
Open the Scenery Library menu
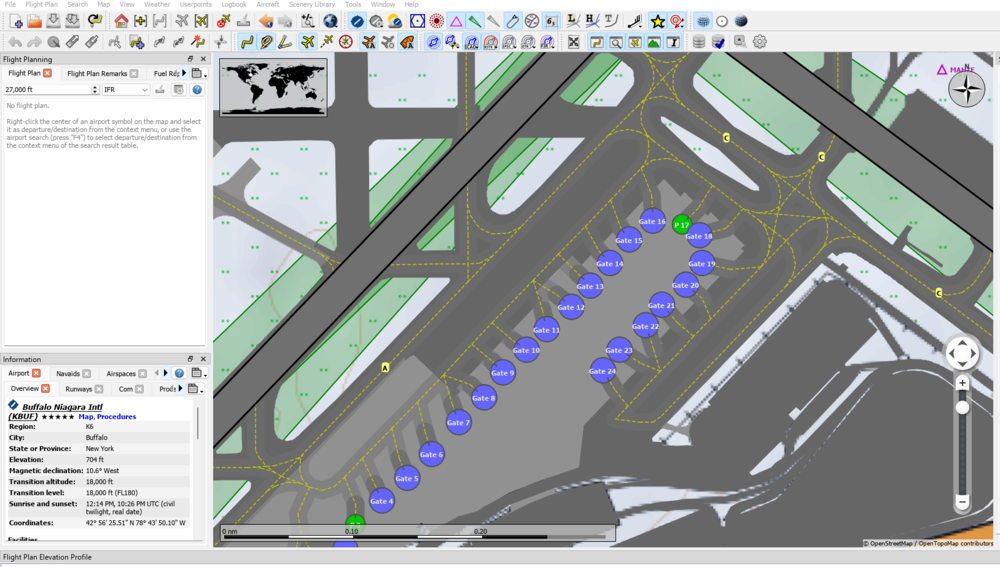312,5
